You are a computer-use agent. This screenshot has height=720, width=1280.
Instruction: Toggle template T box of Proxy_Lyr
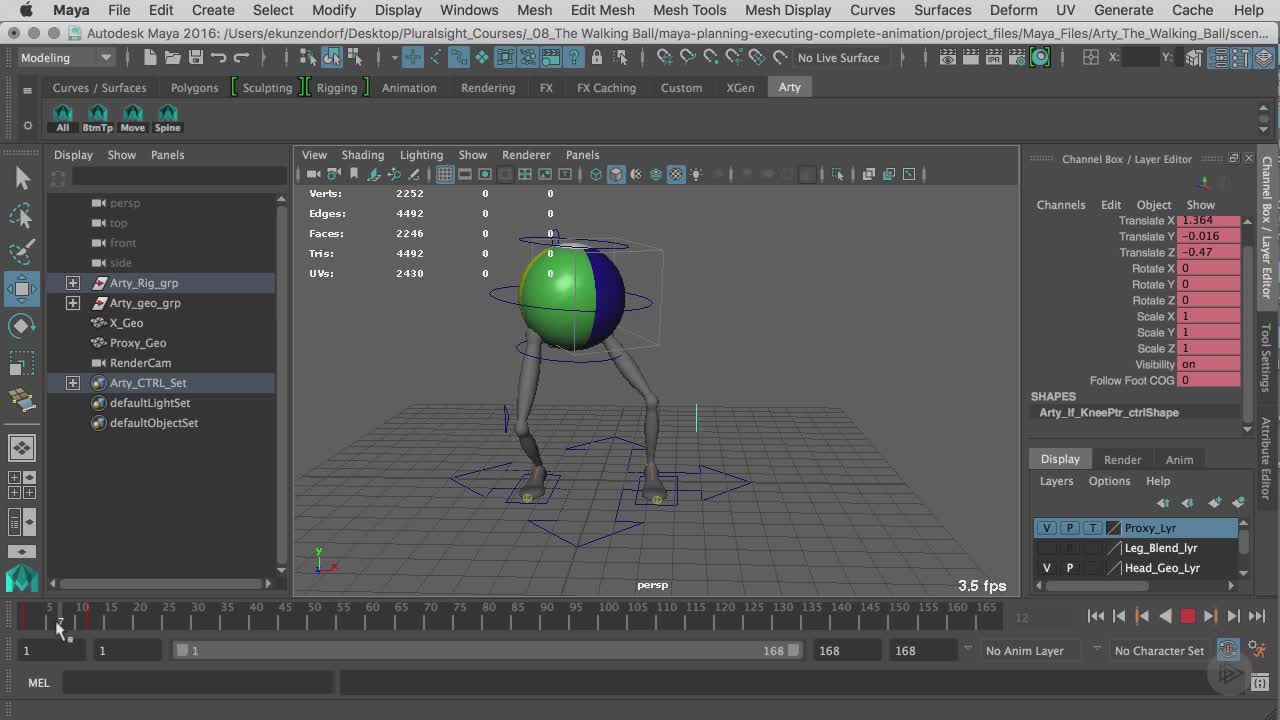click(1092, 528)
